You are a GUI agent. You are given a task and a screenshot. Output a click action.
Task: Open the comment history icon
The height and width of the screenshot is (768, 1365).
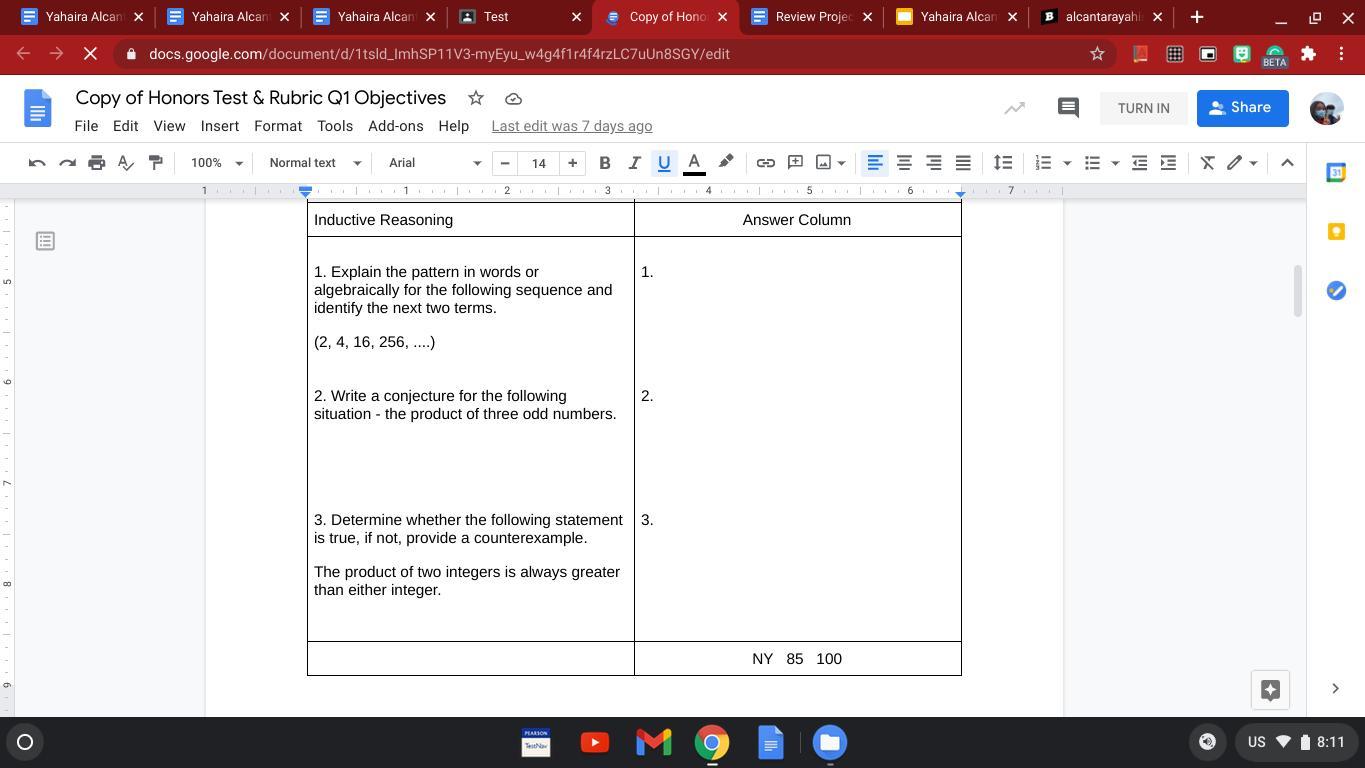pyautogui.click(x=1068, y=108)
